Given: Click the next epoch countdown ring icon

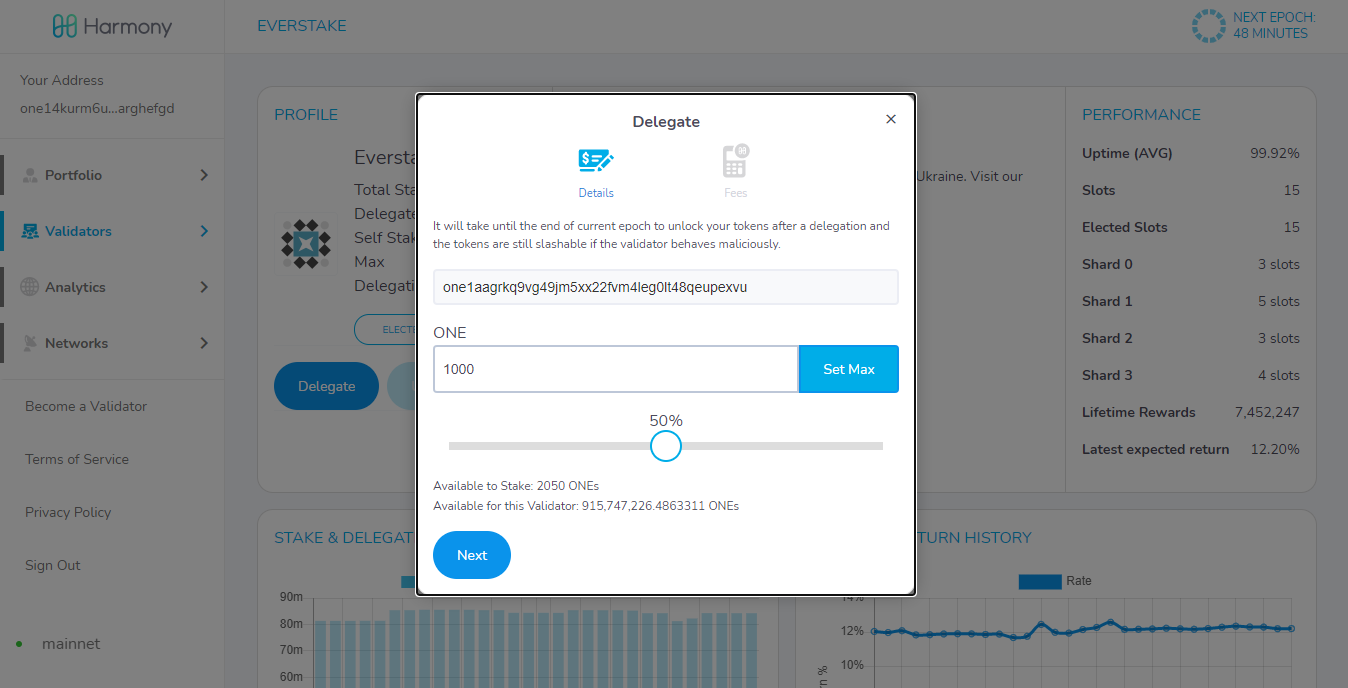Looking at the screenshot, I should click(1209, 26).
